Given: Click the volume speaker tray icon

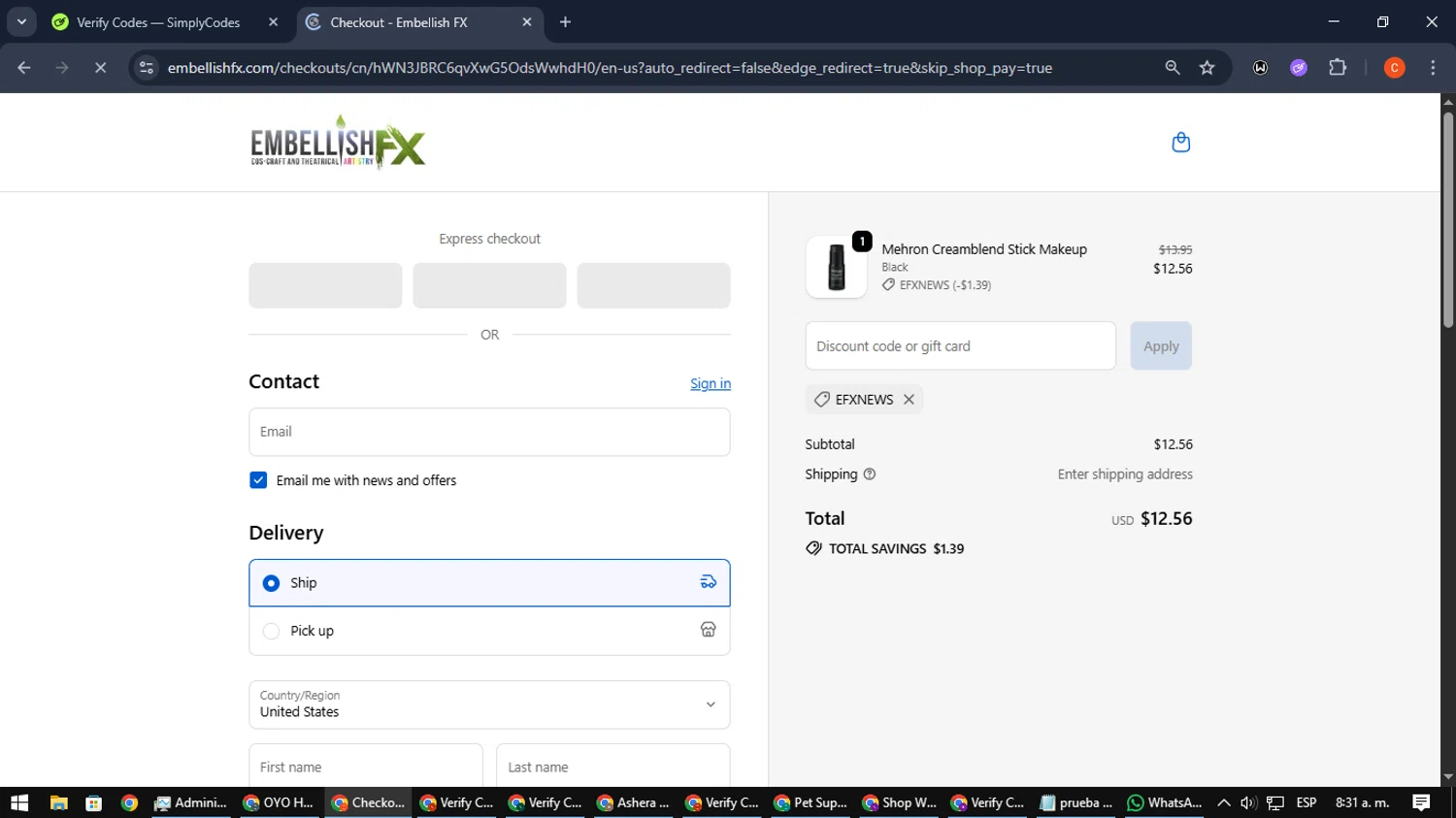Looking at the screenshot, I should click(1248, 802).
